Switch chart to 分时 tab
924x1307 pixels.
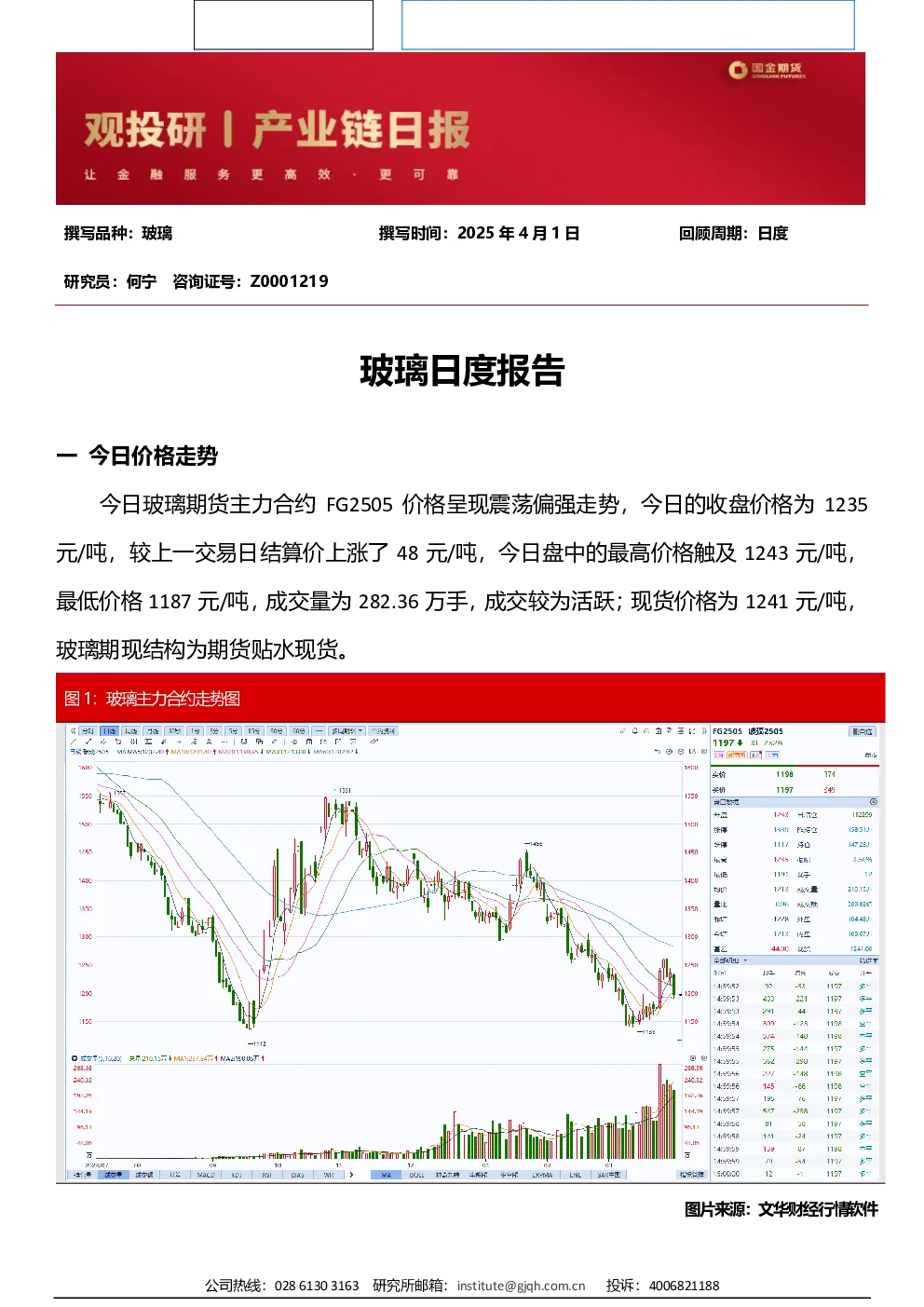[x=88, y=731]
